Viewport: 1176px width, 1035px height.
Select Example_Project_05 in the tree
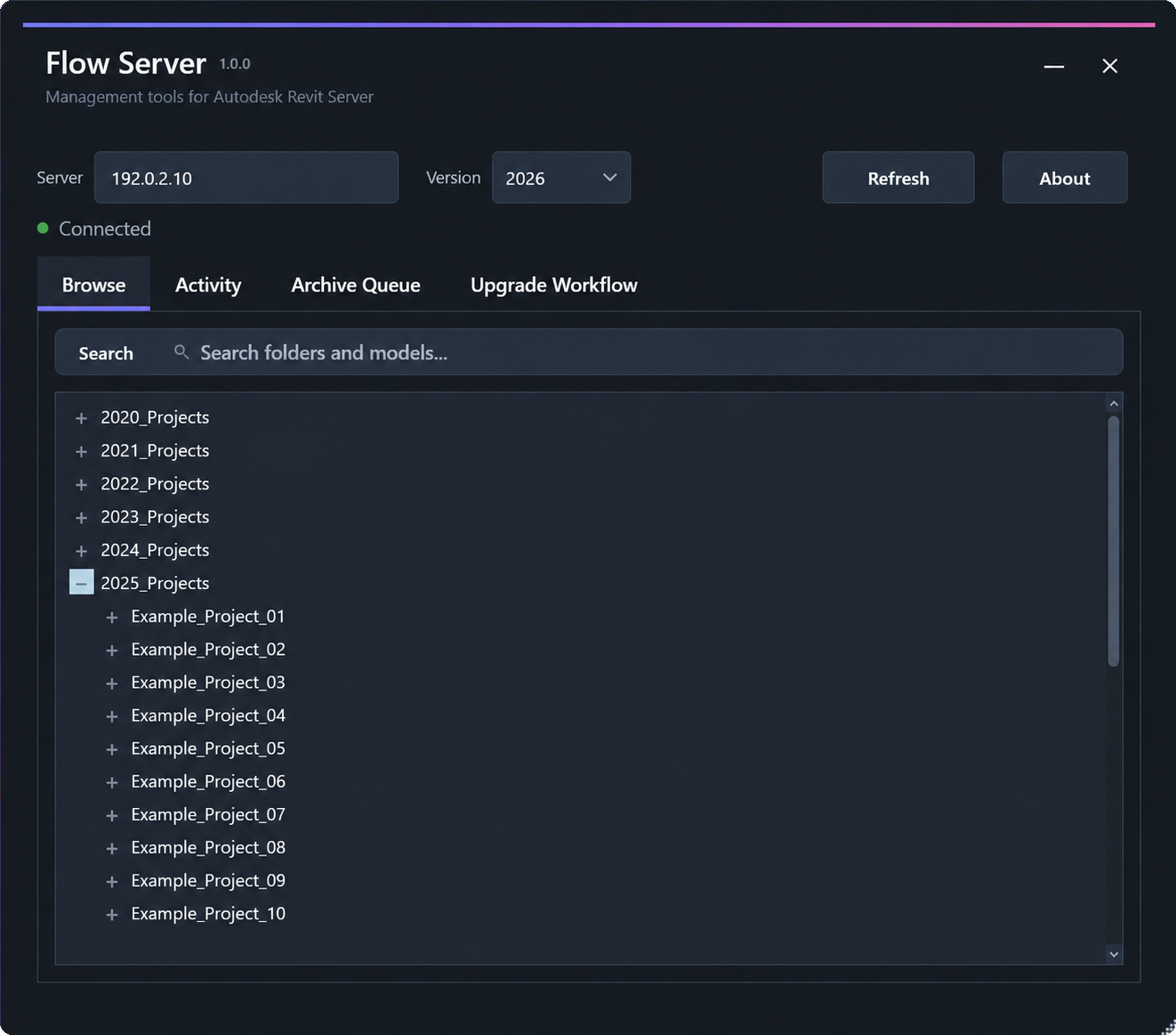[208, 748]
